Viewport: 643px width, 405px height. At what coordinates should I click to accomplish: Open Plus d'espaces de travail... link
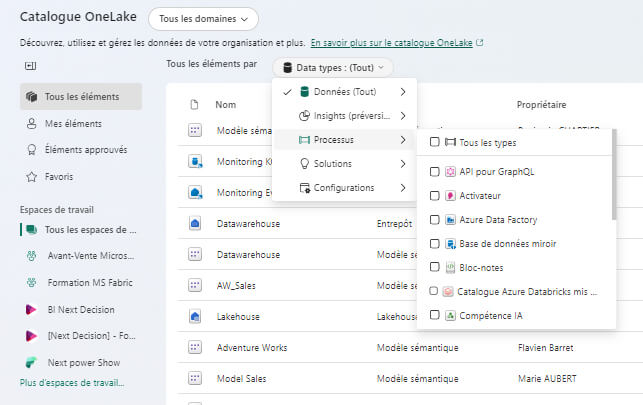click(72, 383)
